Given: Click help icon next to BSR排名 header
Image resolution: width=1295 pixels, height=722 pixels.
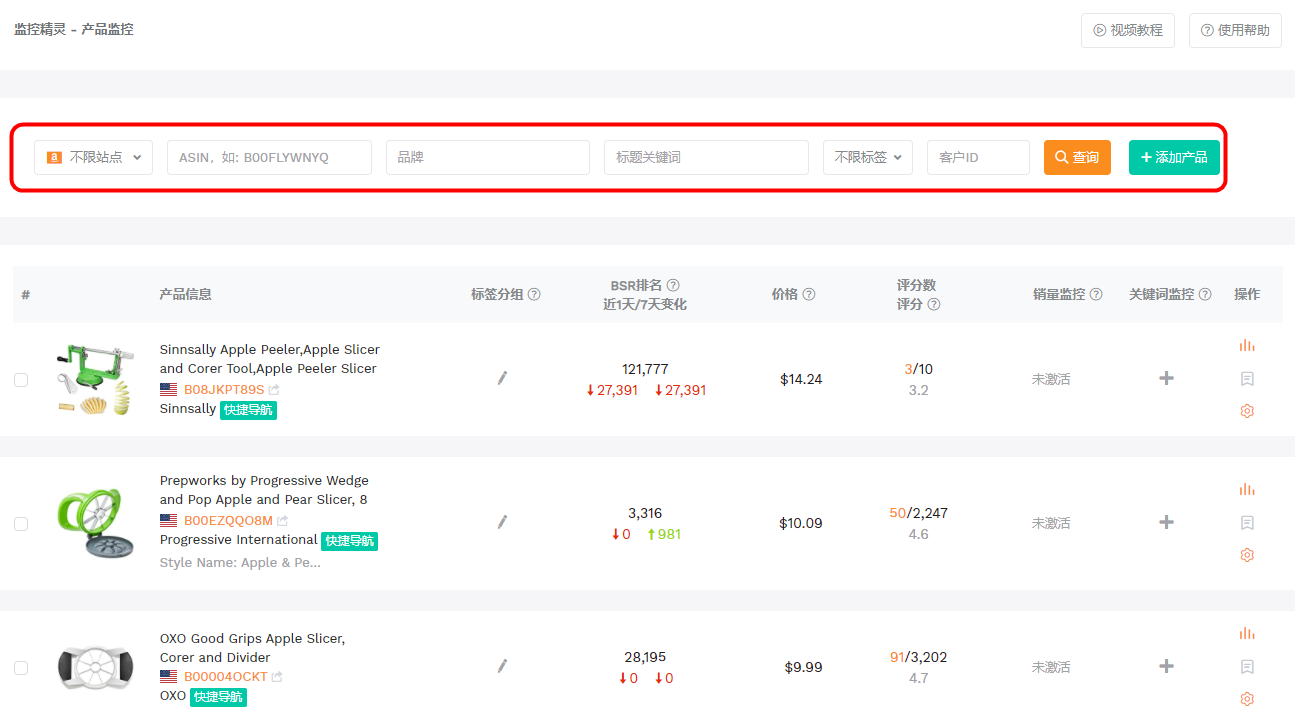Looking at the screenshot, I should (673, 285).
